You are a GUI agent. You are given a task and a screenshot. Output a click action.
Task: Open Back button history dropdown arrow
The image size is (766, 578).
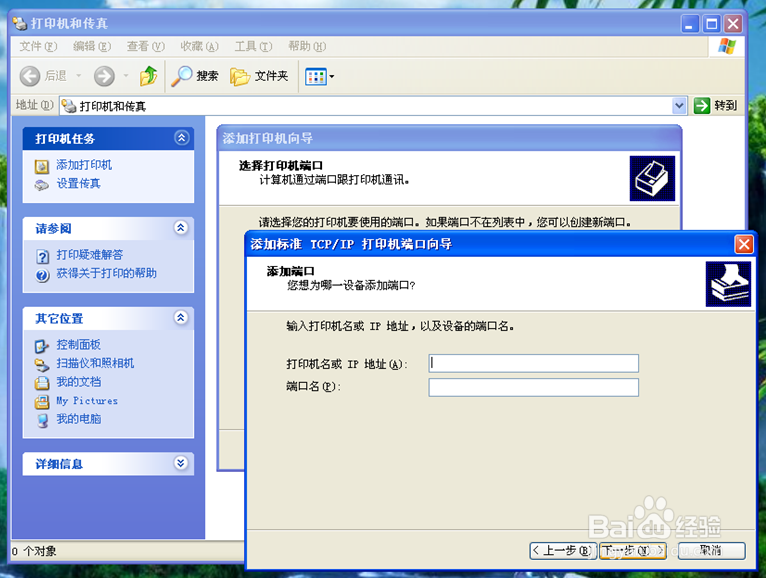click(x=78, y=76)
